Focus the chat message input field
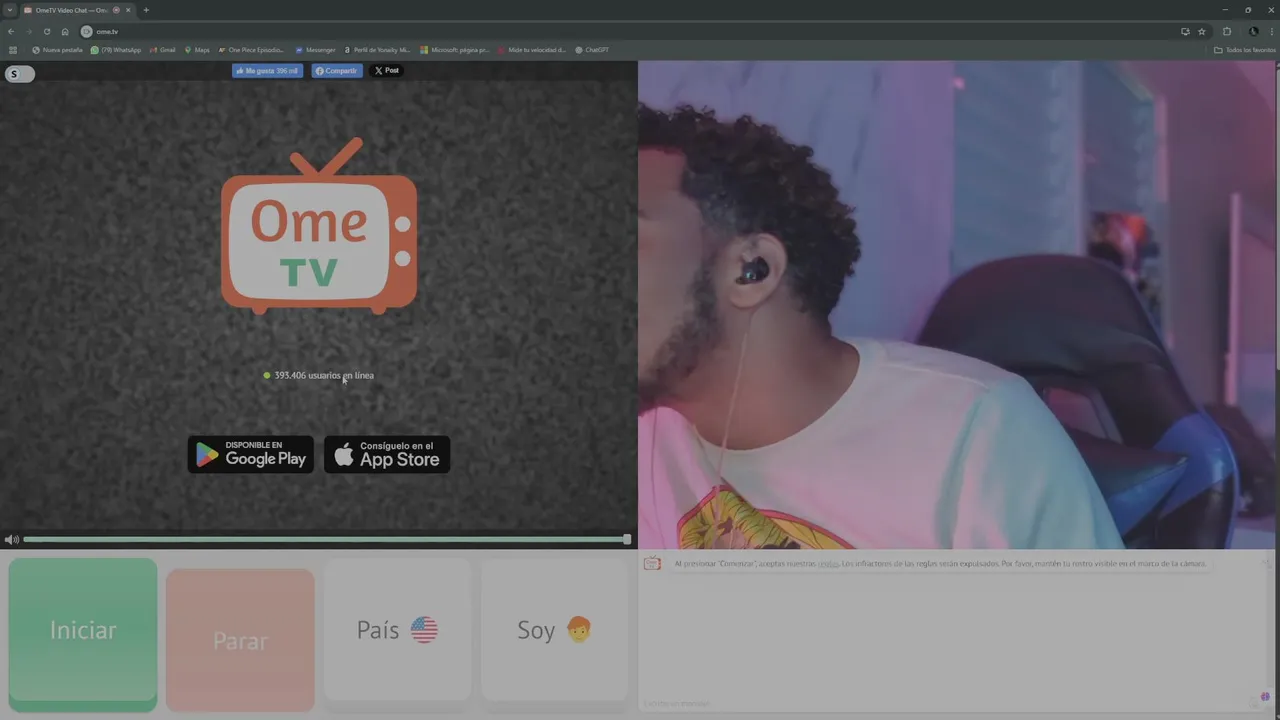This screenshot has width=1280, height=720. (945, 704)
